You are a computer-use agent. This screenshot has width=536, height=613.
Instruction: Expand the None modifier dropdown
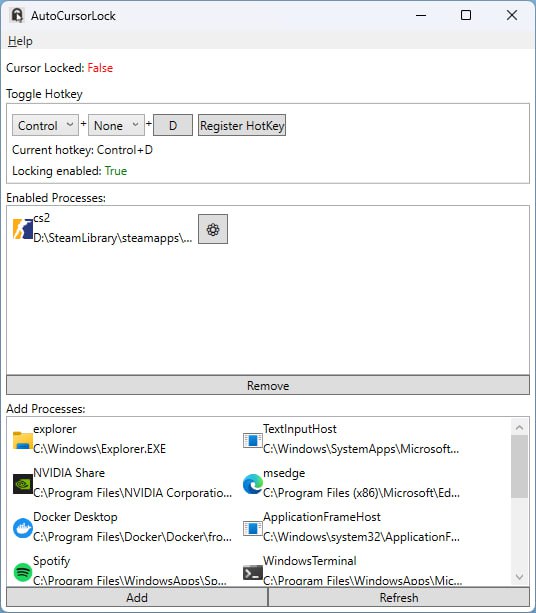[116, 125]
